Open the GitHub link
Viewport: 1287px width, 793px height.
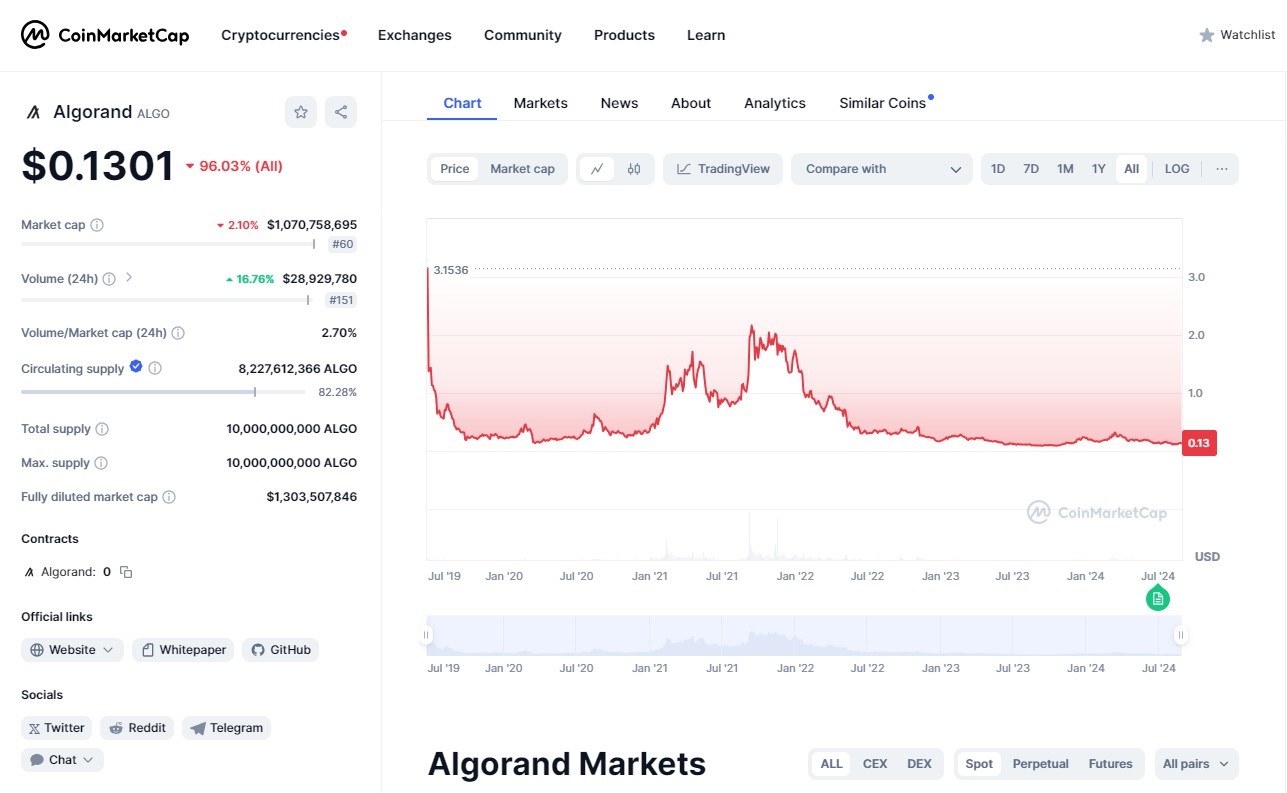(281, 650)
